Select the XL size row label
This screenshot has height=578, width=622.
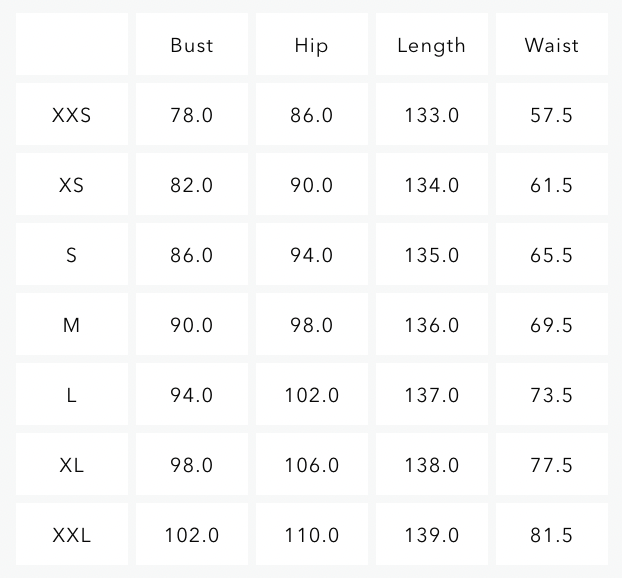[72, 465]
